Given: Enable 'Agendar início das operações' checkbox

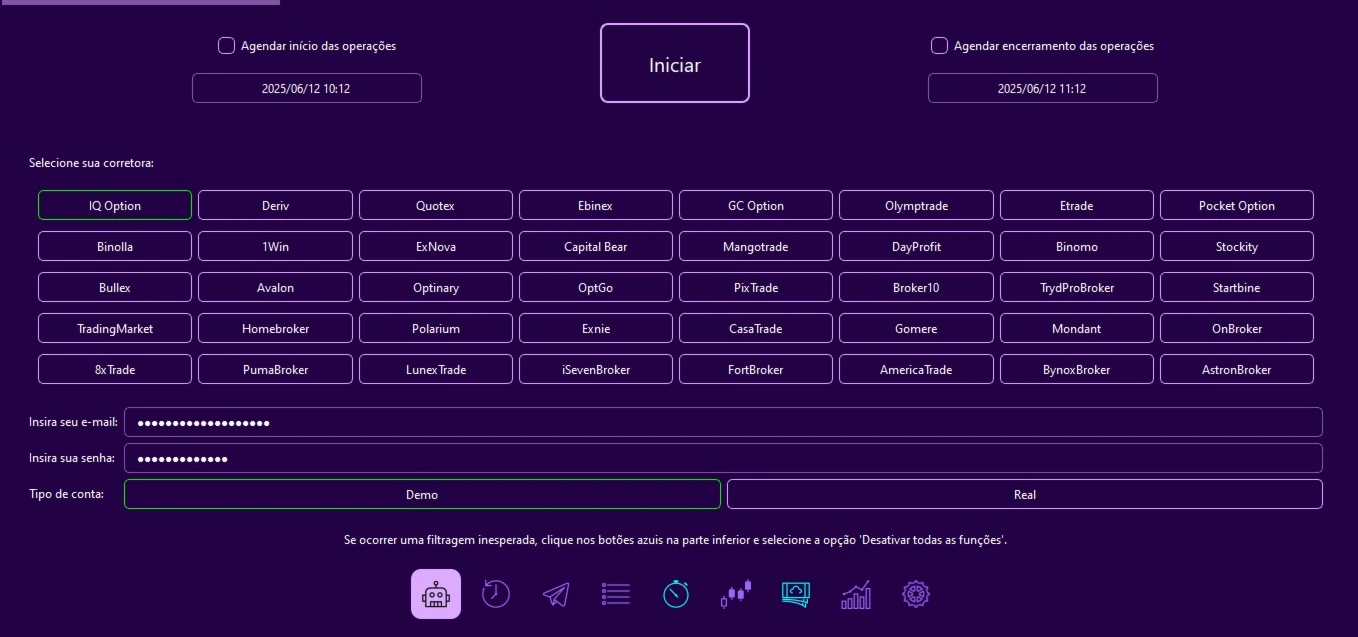Looking at the screenshot, I should coord(226,45).
